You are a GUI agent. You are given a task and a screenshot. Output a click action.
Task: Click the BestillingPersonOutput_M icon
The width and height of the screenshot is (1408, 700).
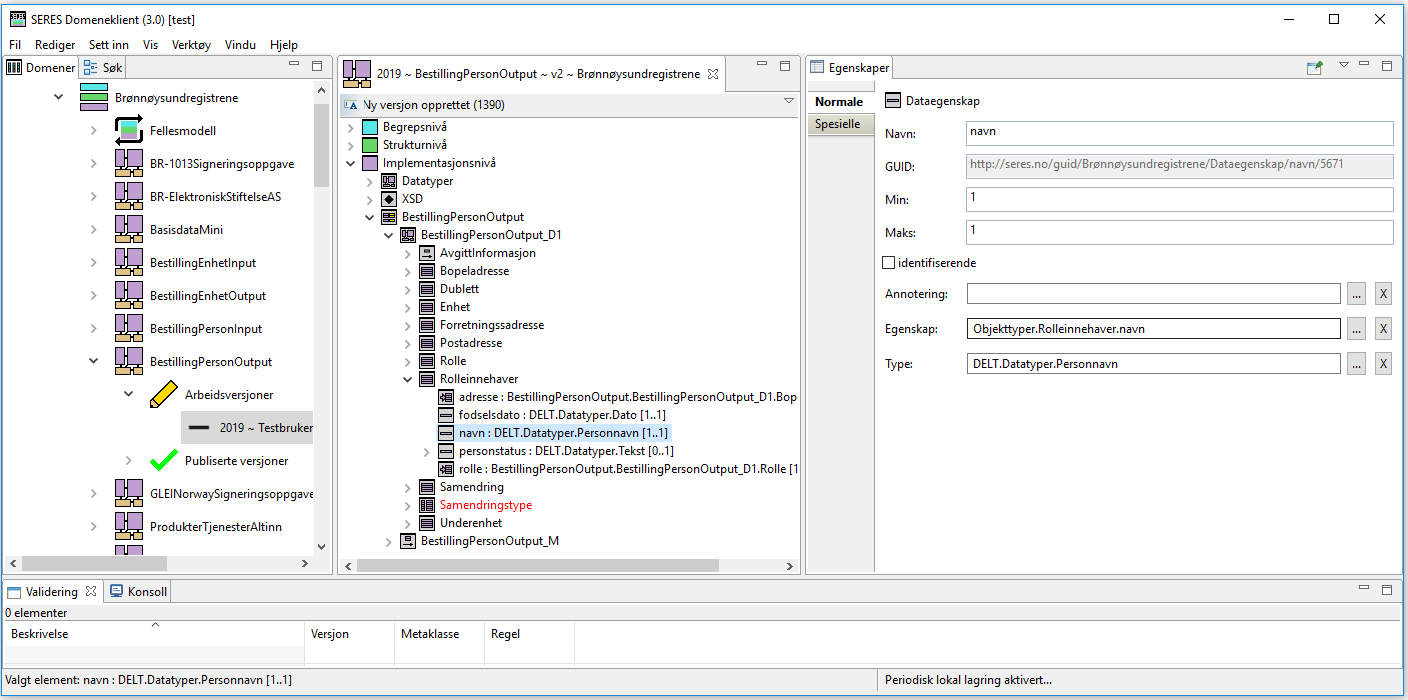(x=408, y=541)
